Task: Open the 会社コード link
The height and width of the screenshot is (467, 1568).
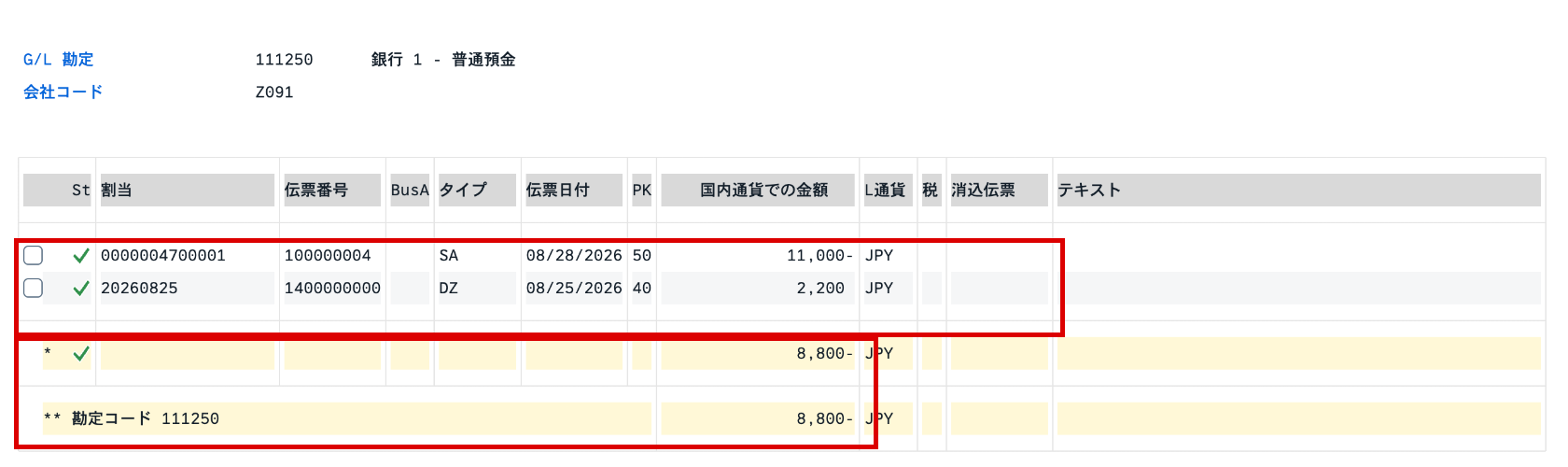Action: [x=63, y=92]
